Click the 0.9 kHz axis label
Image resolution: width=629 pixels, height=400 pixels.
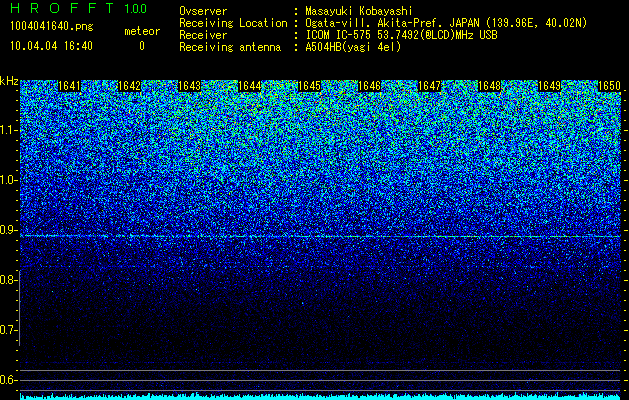pyautogui.click(x=8, y=230)
